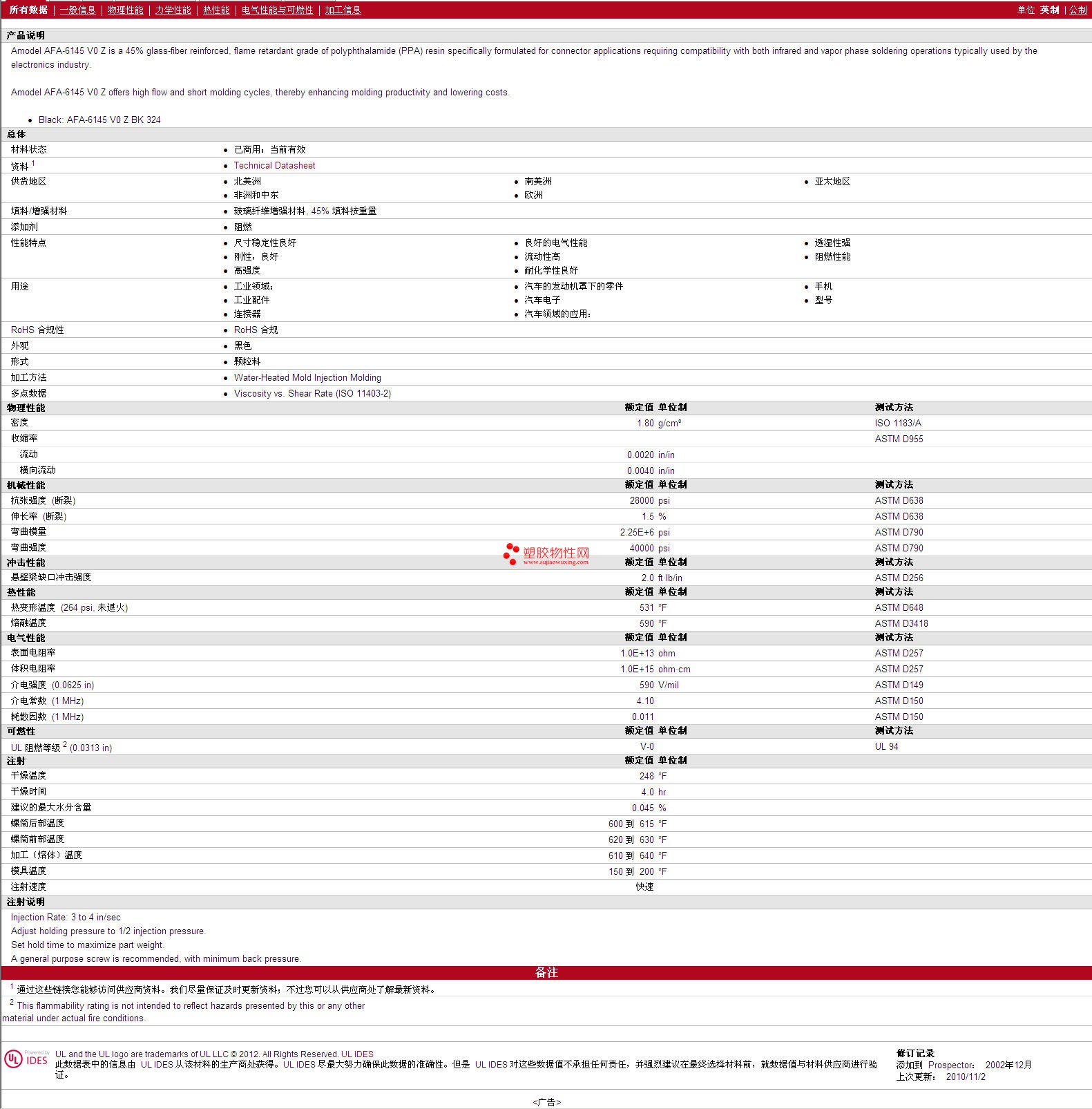Open the 电气性能与可燃性 tab
The image size is (1092, 1109).
[277, 10]
